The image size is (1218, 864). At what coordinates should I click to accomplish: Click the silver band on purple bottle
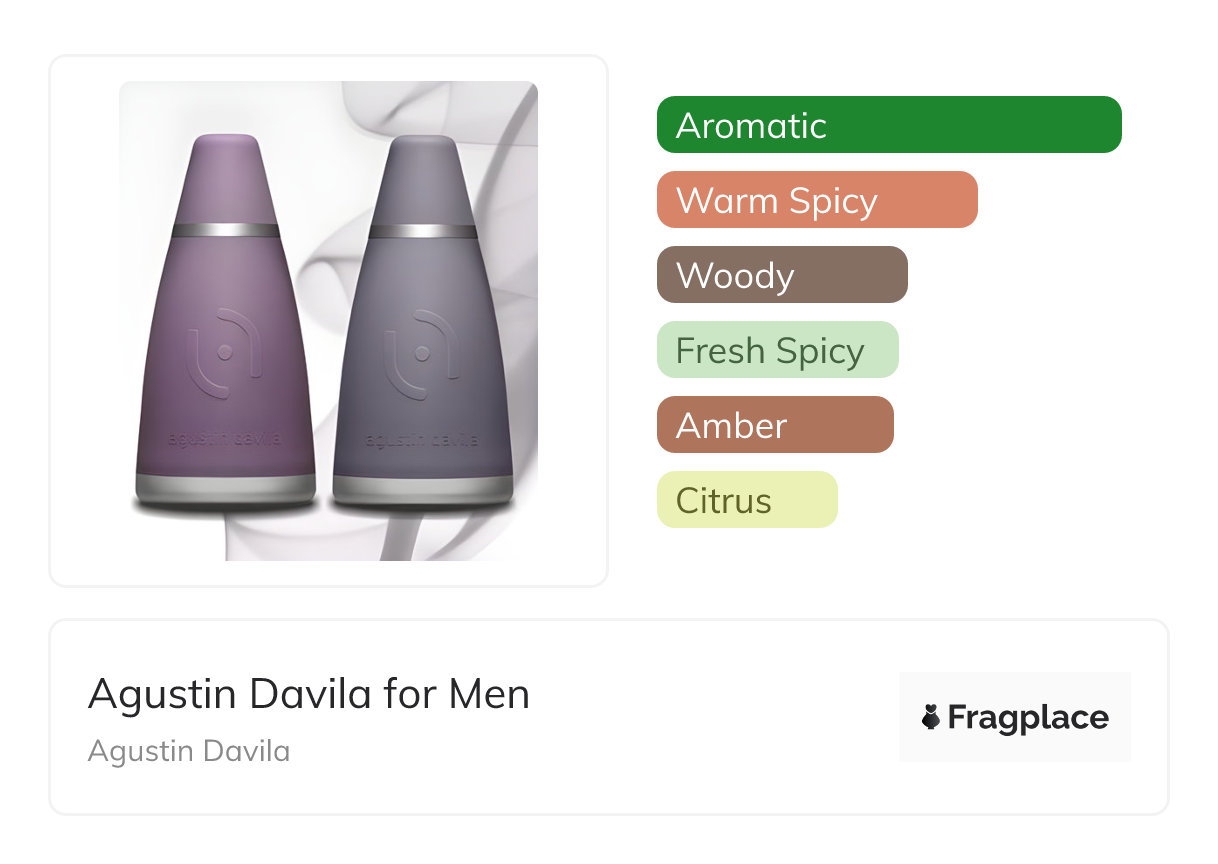(x=226, y=230)
